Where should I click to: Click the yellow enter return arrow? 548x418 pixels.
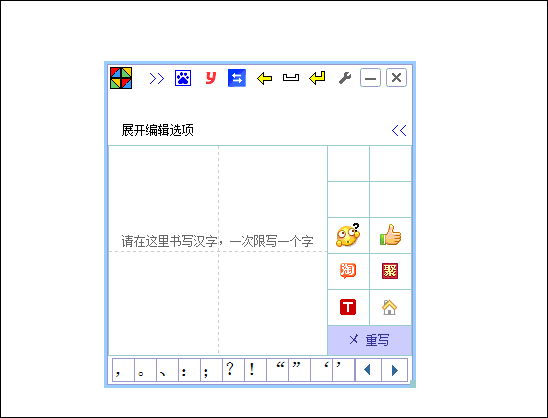coord(317,78)
